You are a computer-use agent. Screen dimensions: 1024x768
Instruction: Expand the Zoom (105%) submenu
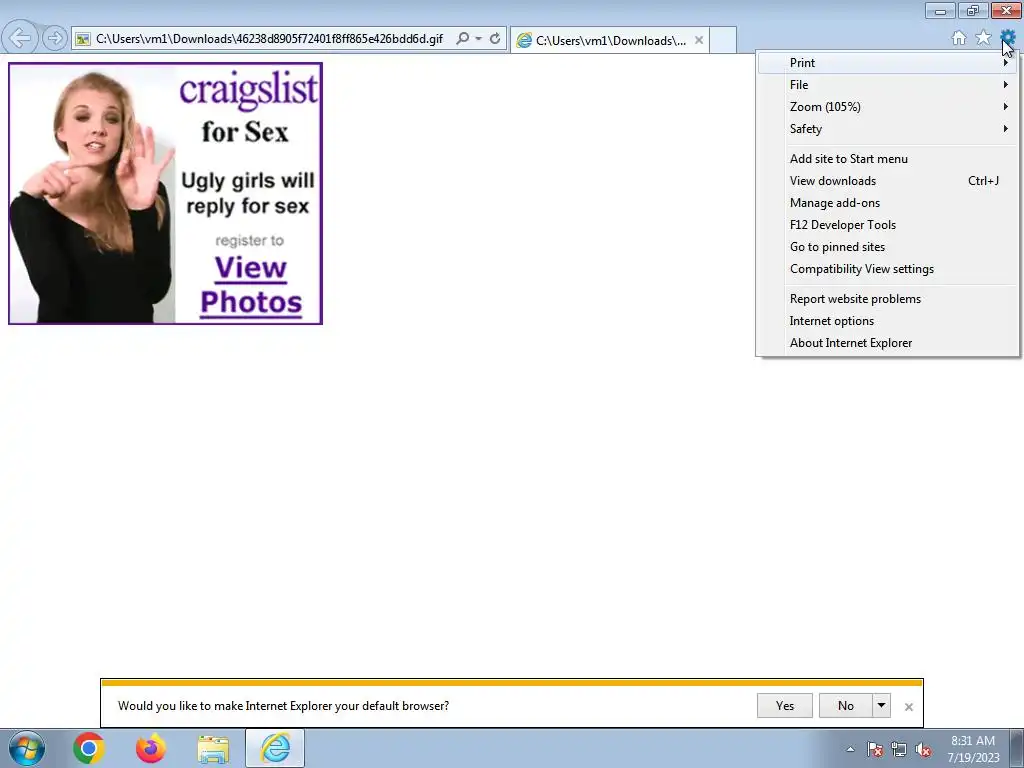[887, 107]
